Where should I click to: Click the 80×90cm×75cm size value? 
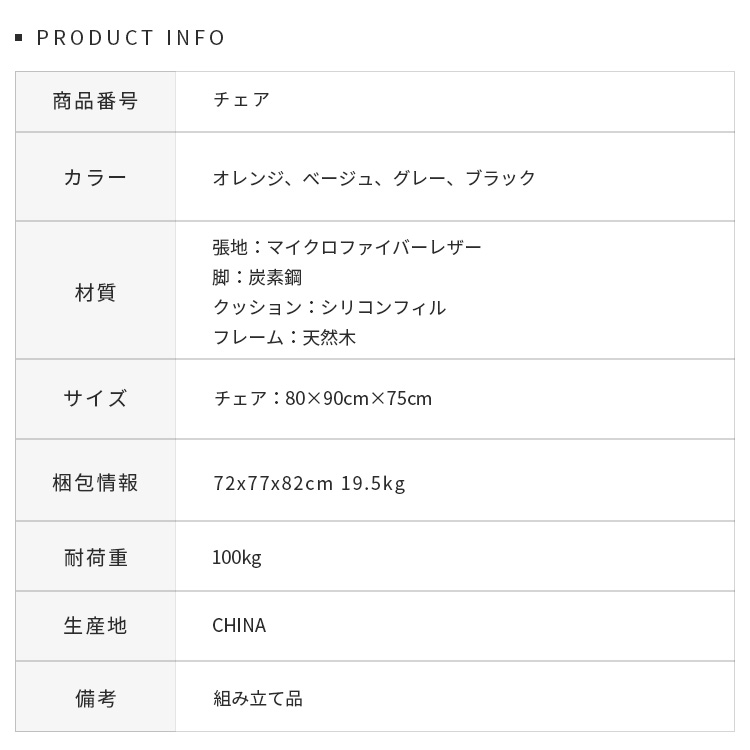point(358,398)
